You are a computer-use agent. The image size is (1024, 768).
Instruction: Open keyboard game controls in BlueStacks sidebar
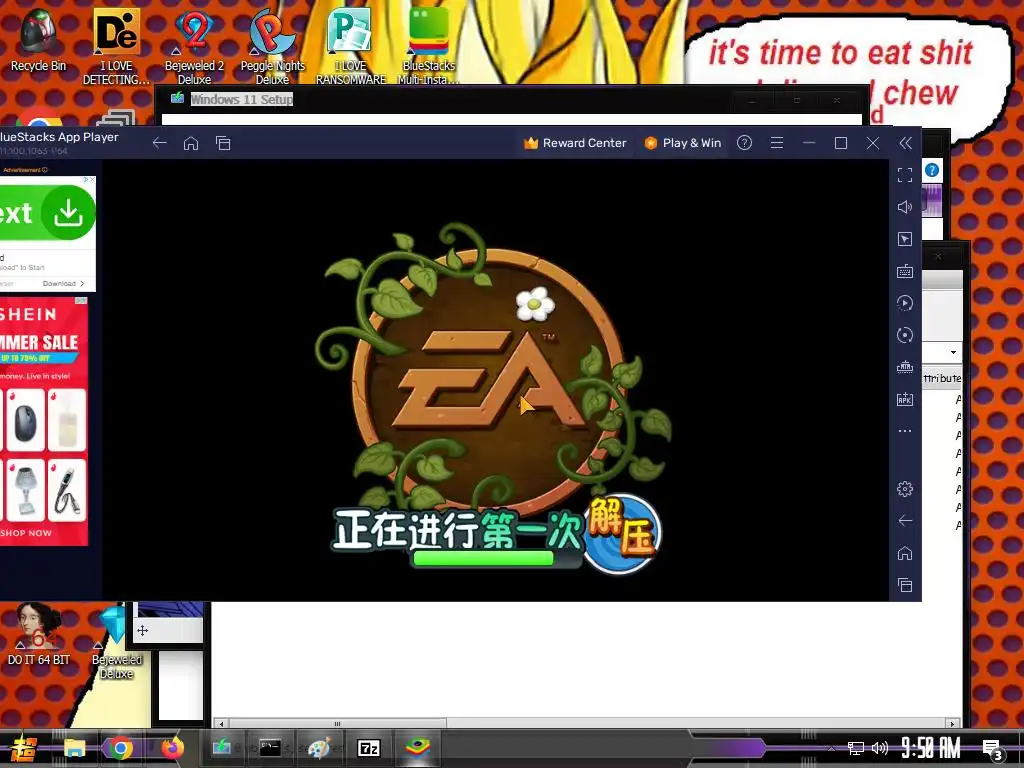point(904,271)
